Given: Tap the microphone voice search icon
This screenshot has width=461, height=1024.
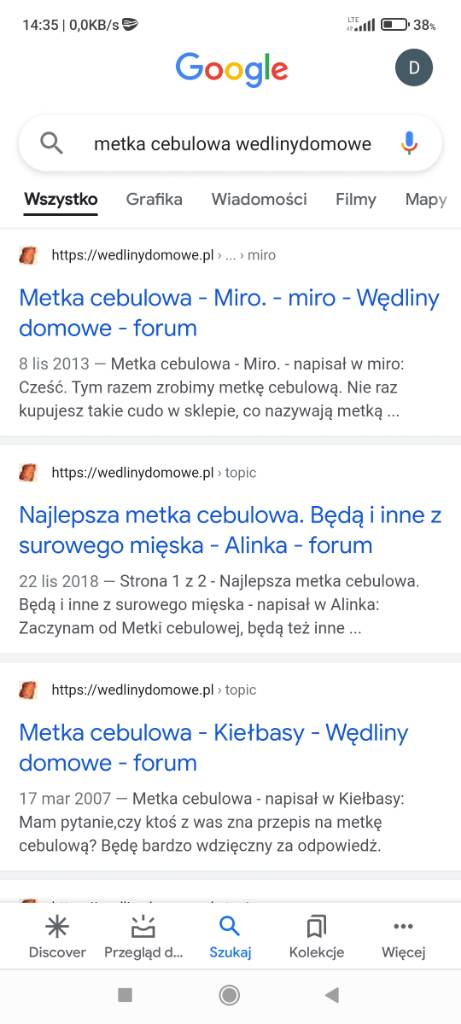Looking at the screenshot, I should [x=409, y=143].
